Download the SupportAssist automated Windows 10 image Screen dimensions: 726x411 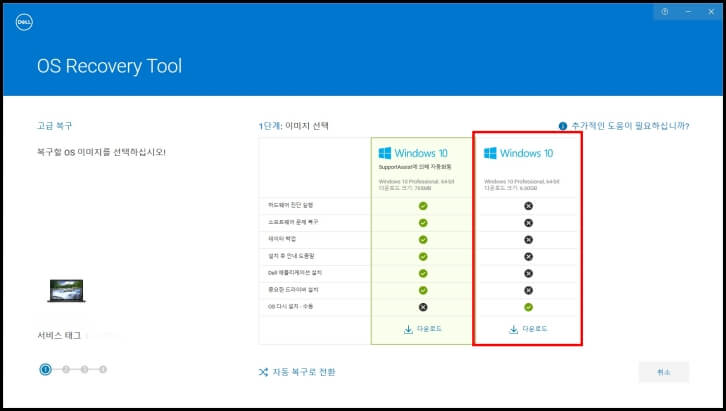coord(423,329)
